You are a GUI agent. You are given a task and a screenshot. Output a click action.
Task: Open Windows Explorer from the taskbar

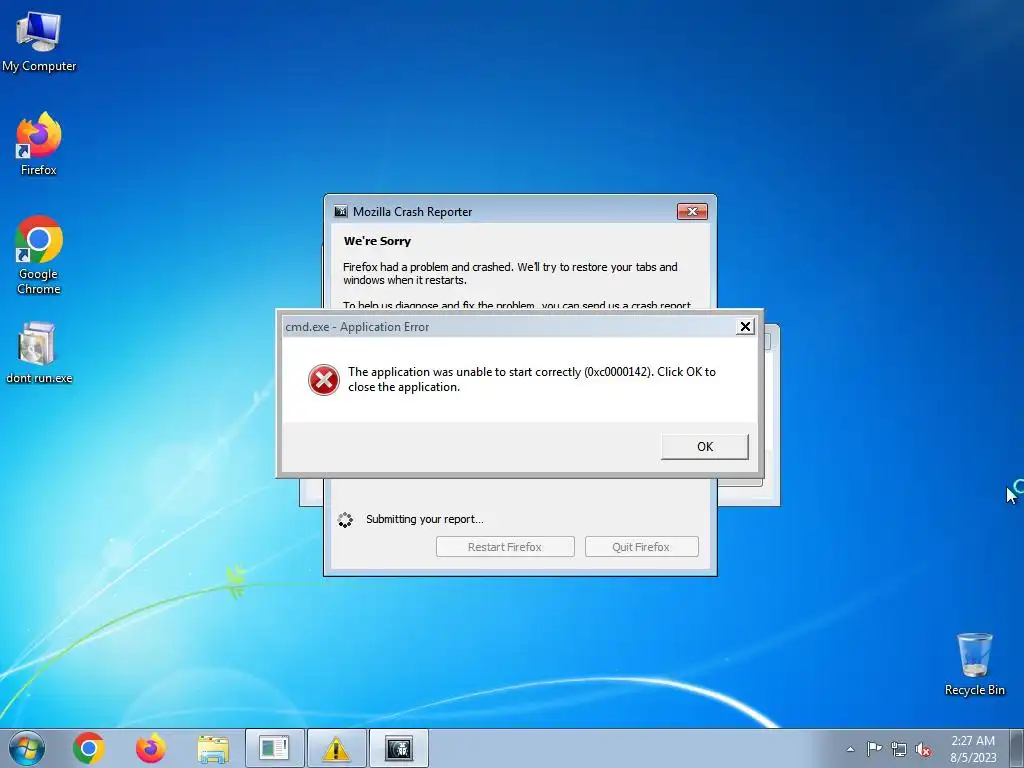[x=212, y=748]
